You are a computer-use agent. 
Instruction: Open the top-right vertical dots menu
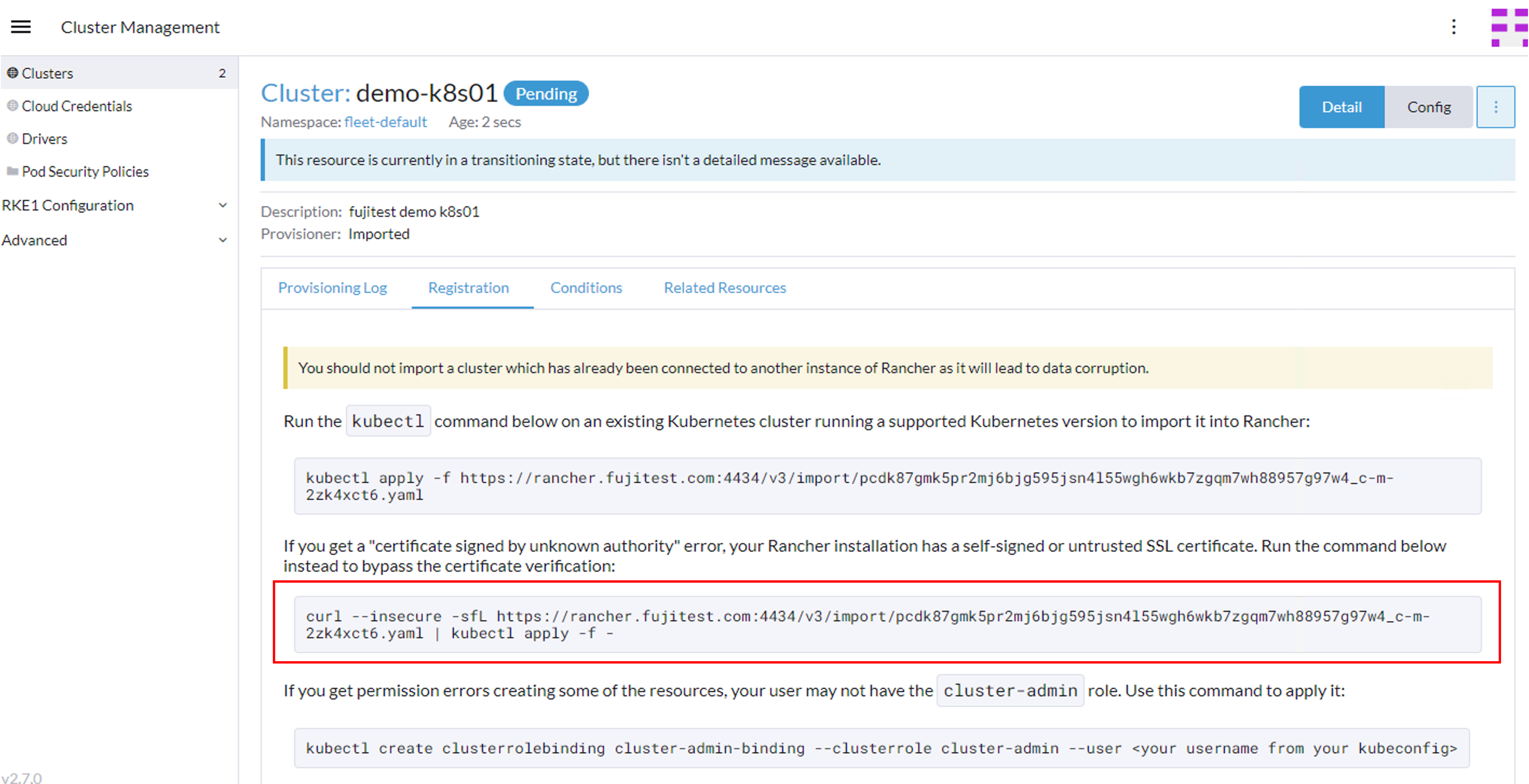(1454, 27)
